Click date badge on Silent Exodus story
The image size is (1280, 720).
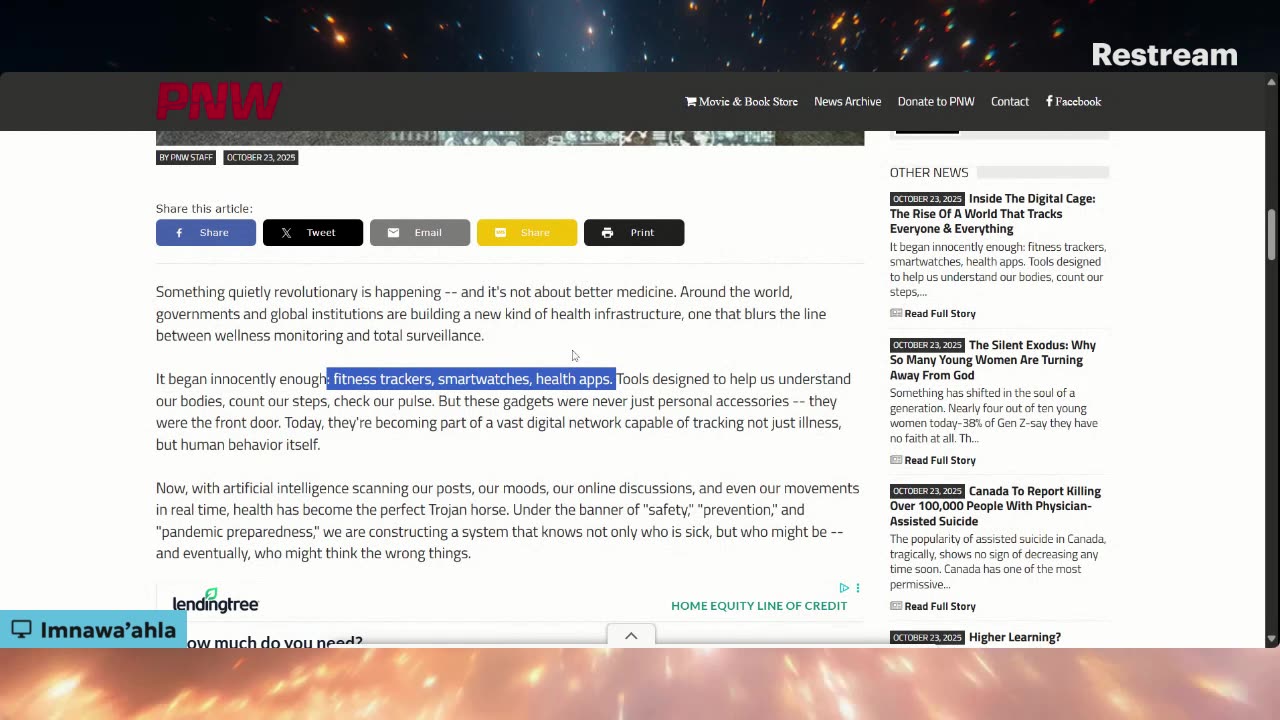pyautogui.click(x=927, y=345)
